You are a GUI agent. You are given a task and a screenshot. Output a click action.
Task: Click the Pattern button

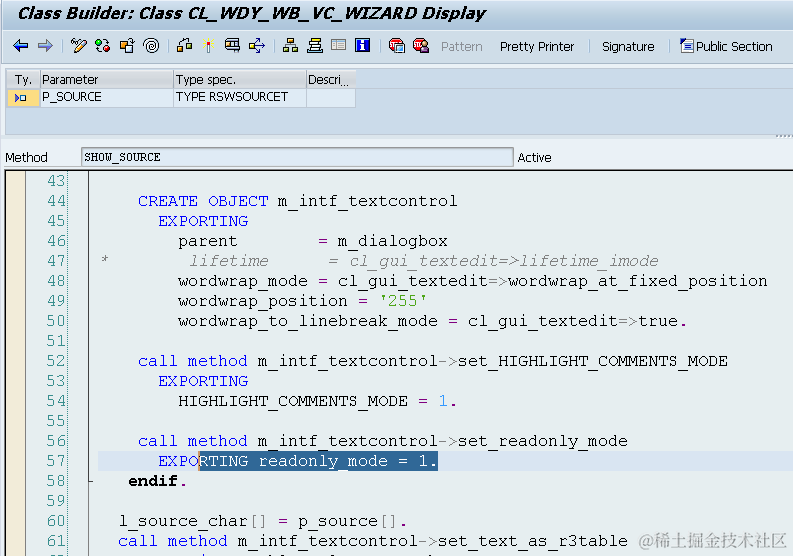pos(462,47)
